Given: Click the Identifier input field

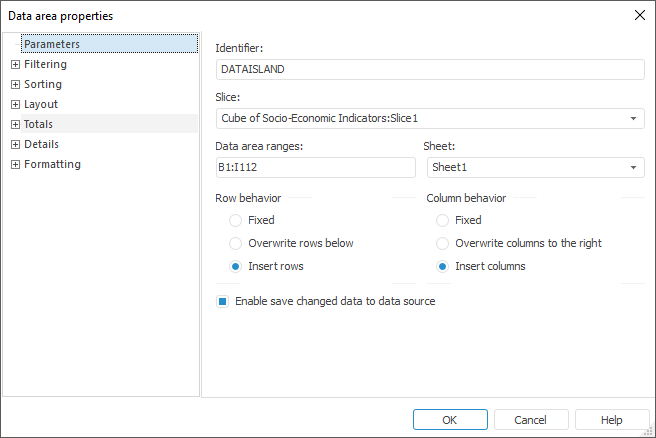Looking at the screenshot, I should click(430, 69).
